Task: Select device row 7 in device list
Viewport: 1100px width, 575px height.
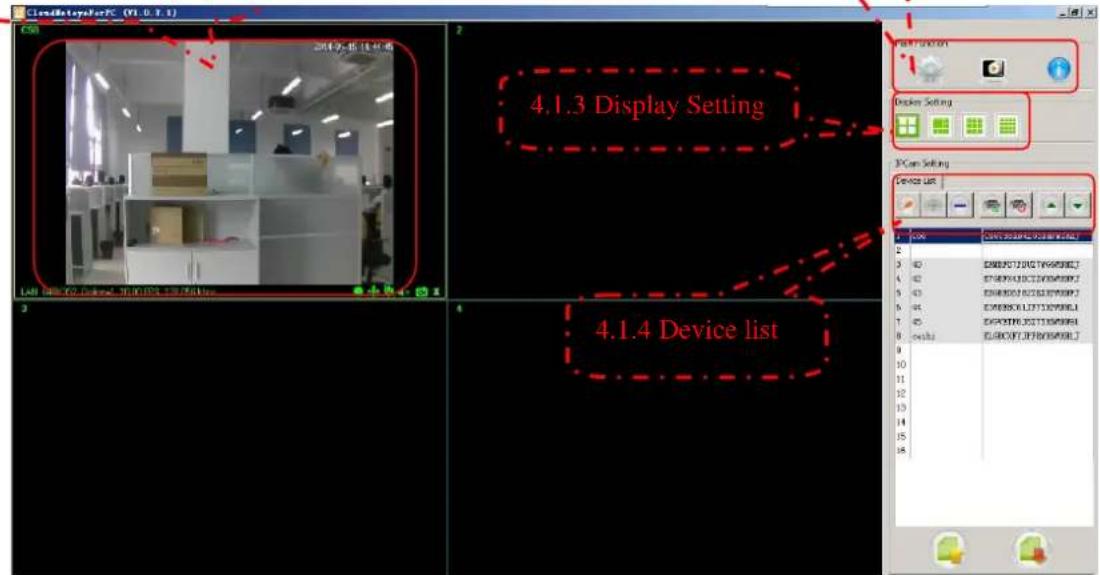Action: pyautogui.click(x=993, y=322)
